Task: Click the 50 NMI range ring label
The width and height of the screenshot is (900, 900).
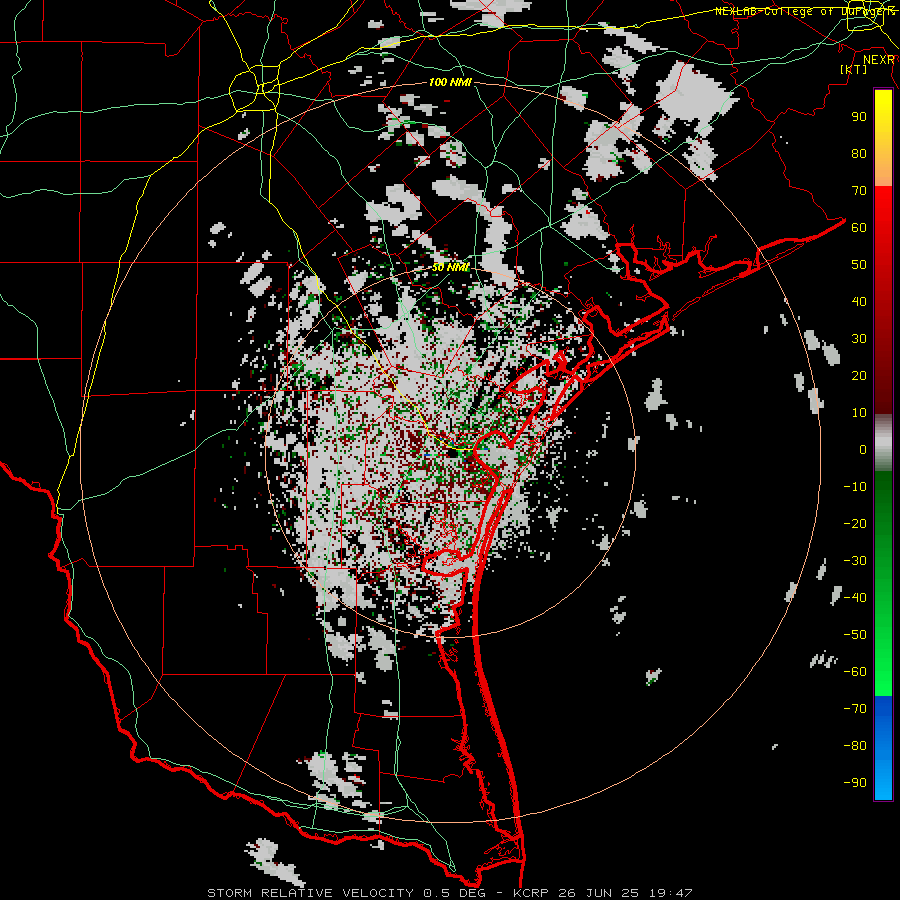Action: tap(451, 267)
